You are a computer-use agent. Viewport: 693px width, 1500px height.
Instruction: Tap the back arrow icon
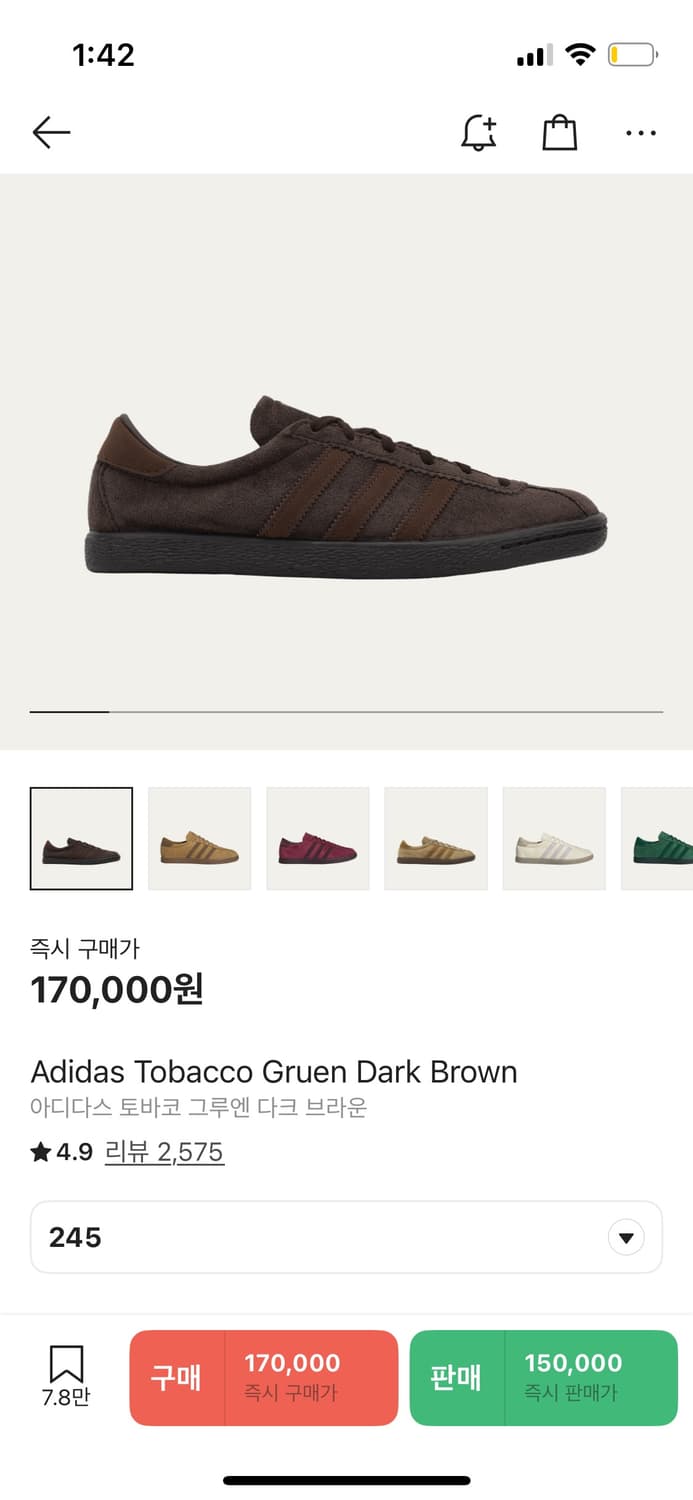51,132
